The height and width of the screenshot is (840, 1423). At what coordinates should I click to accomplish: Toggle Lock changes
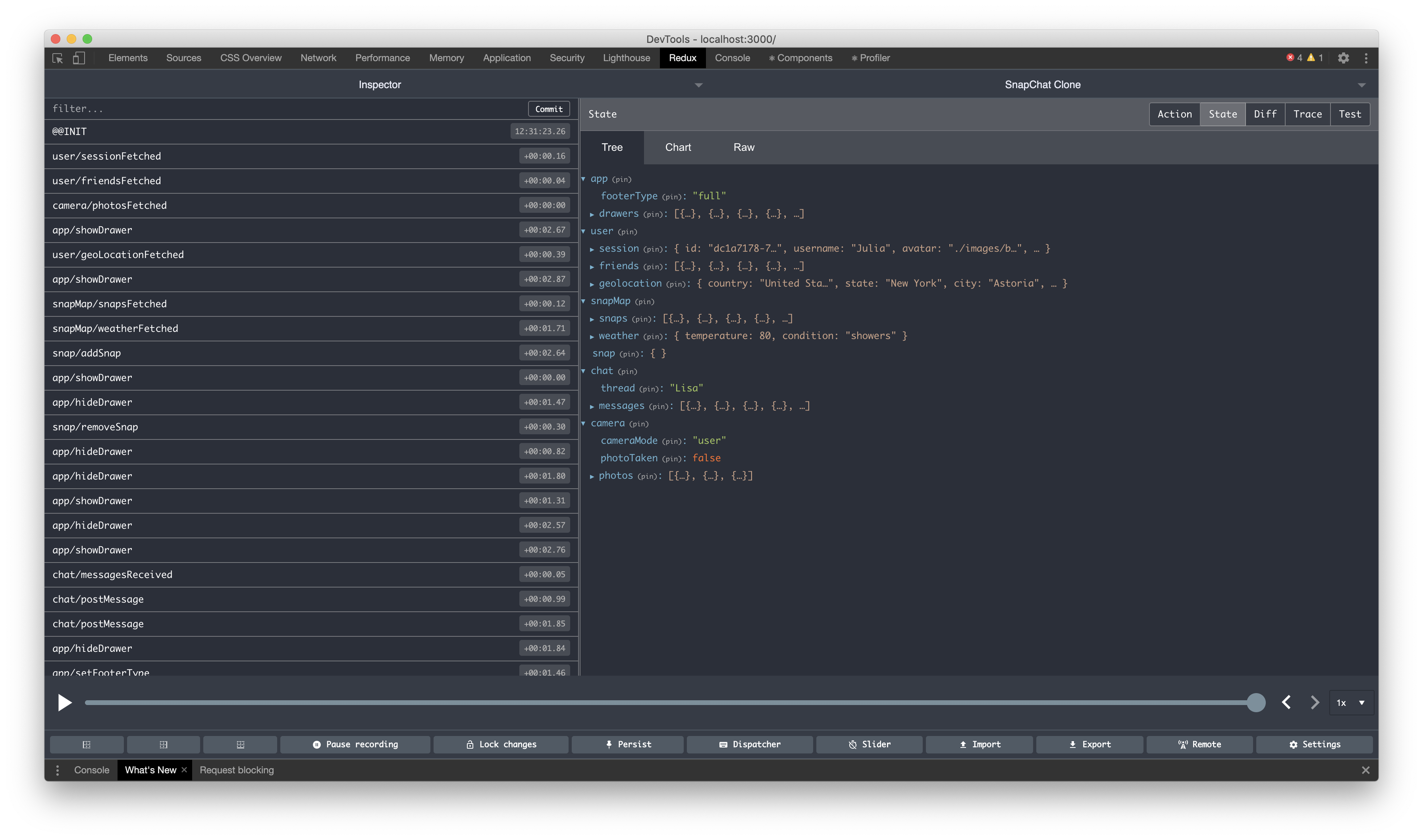pos(501,744)
